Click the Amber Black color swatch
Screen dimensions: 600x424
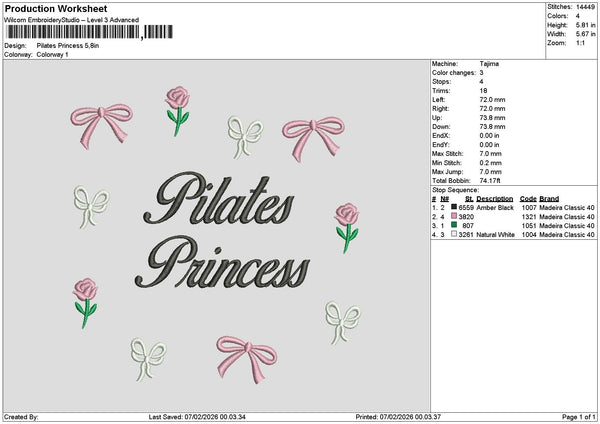coord(455,207)
